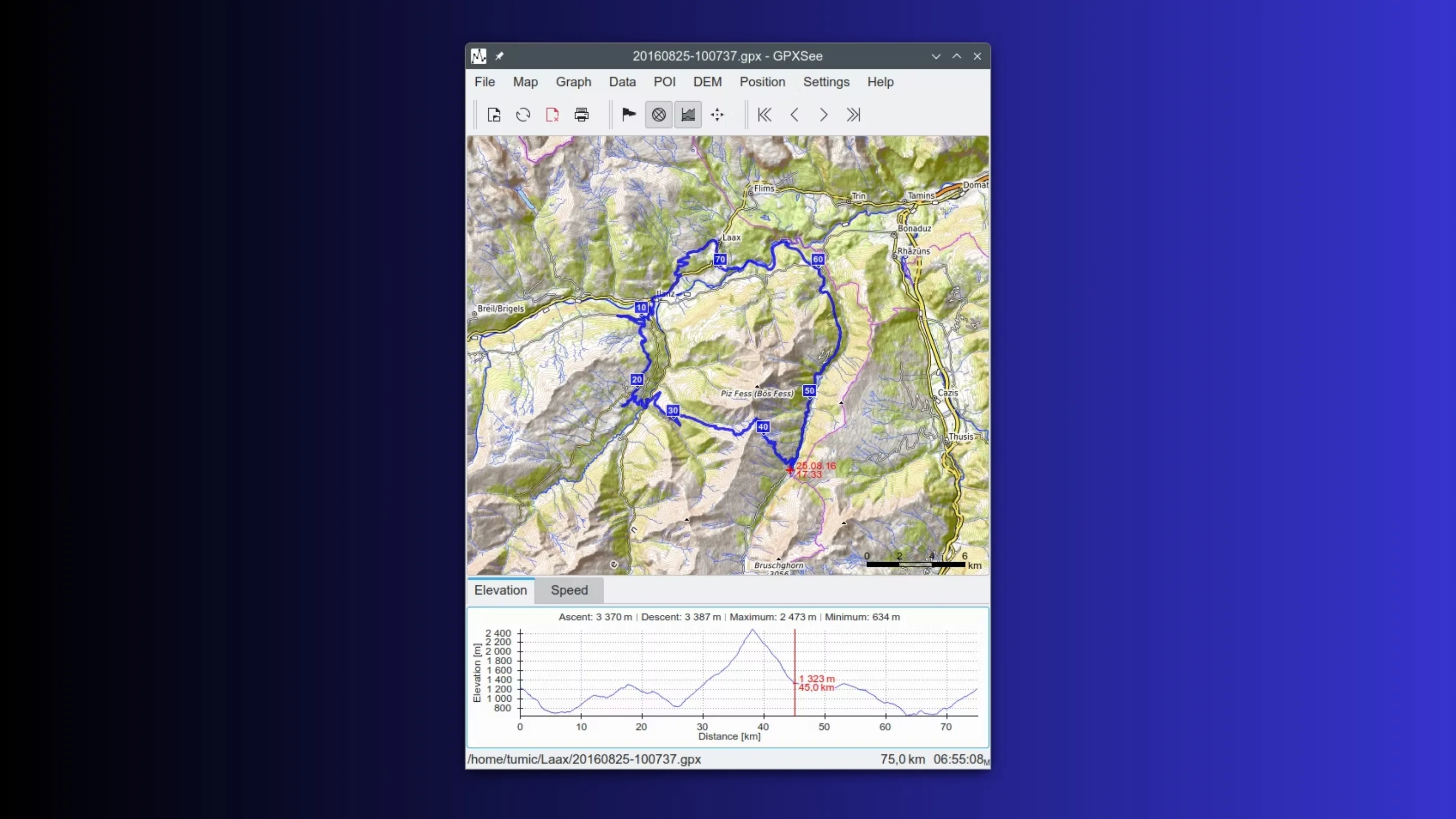Print the map with the printer icon
The width and height of the screenshot is (1456, 819).
(x=581, y=115)
